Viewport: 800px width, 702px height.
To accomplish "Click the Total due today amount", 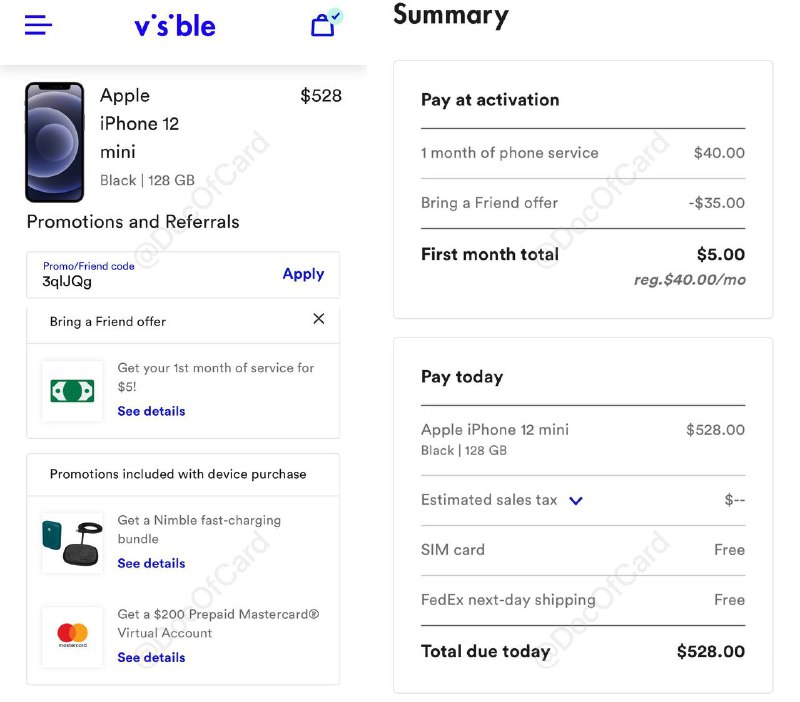I will 710,652.
